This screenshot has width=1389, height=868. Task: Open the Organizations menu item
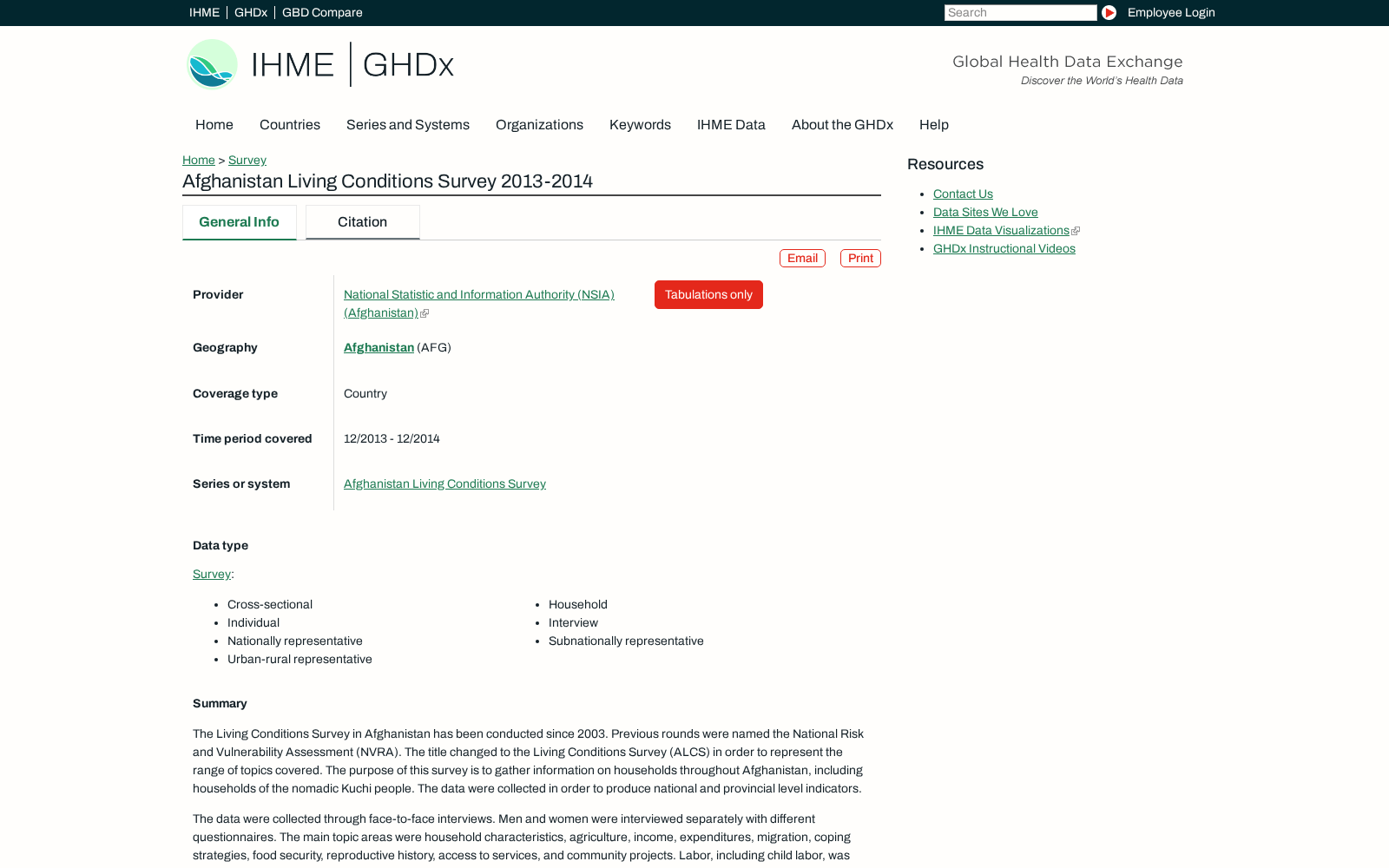tap(539, 125)
